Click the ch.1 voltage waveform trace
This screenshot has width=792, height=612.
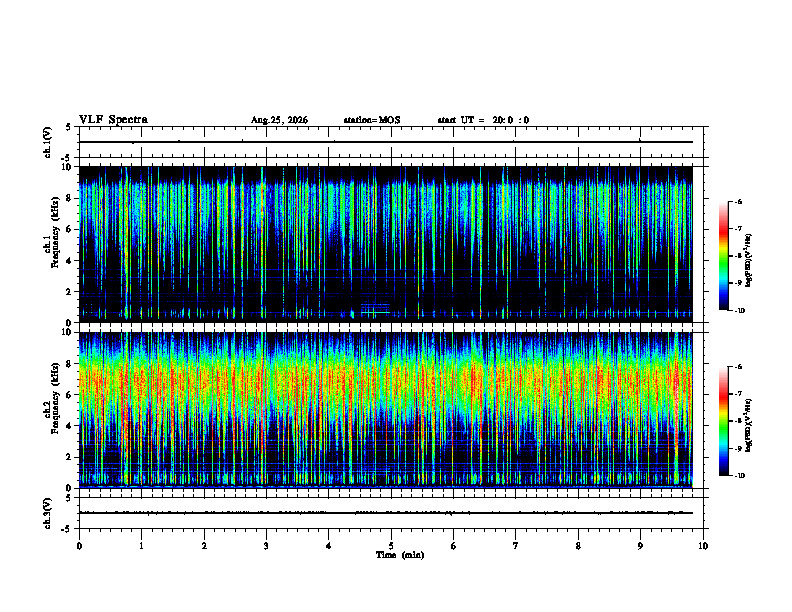pos(386,142)
